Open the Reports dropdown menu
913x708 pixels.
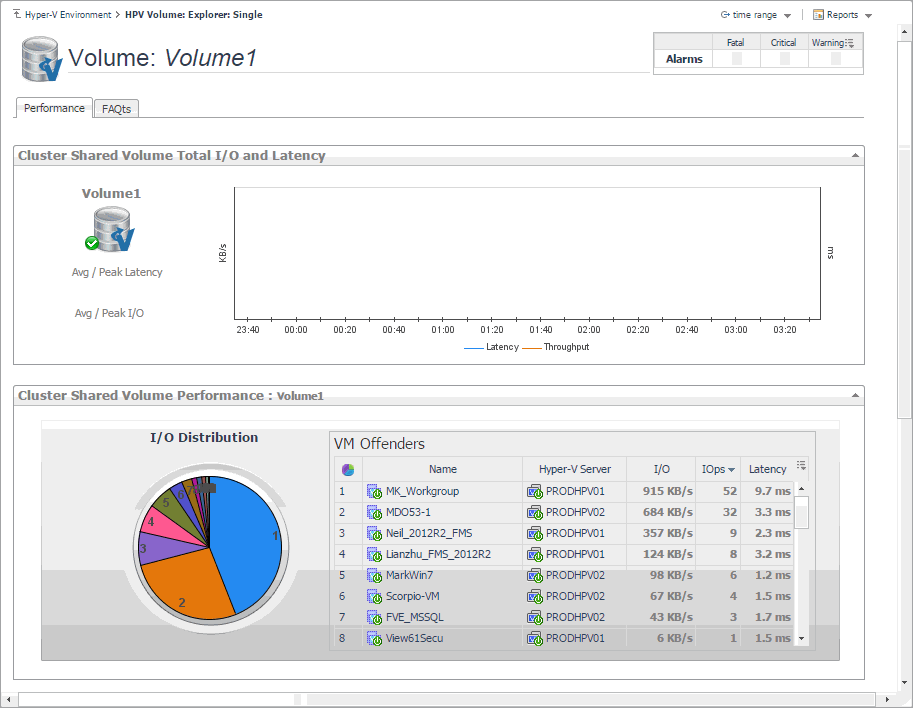[x=842, y=15]
